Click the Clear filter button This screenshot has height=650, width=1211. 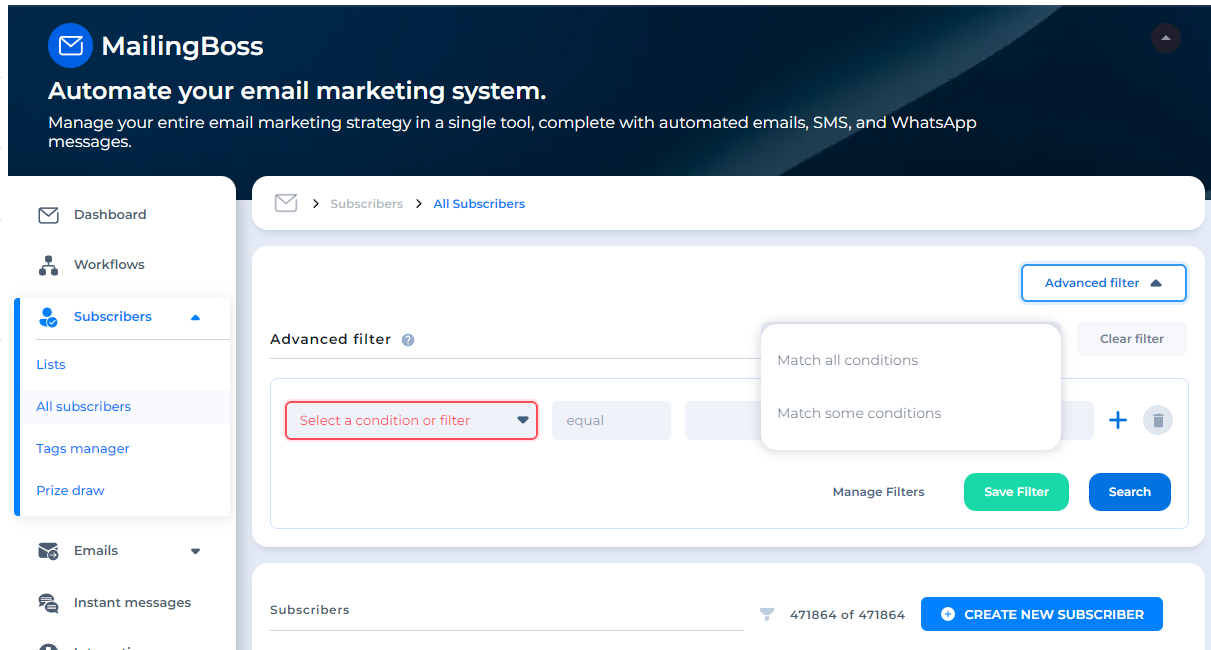pyautogui.click(x=1132, y=339)
